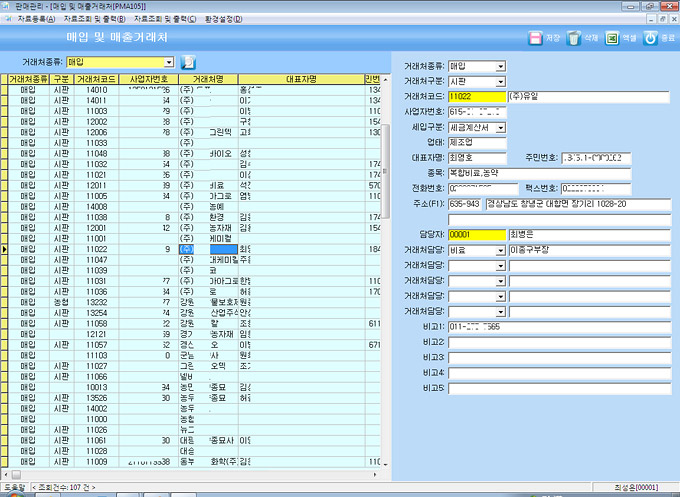
Task: Click the postal code field 635-943
Action: click(x=464, y=204)
